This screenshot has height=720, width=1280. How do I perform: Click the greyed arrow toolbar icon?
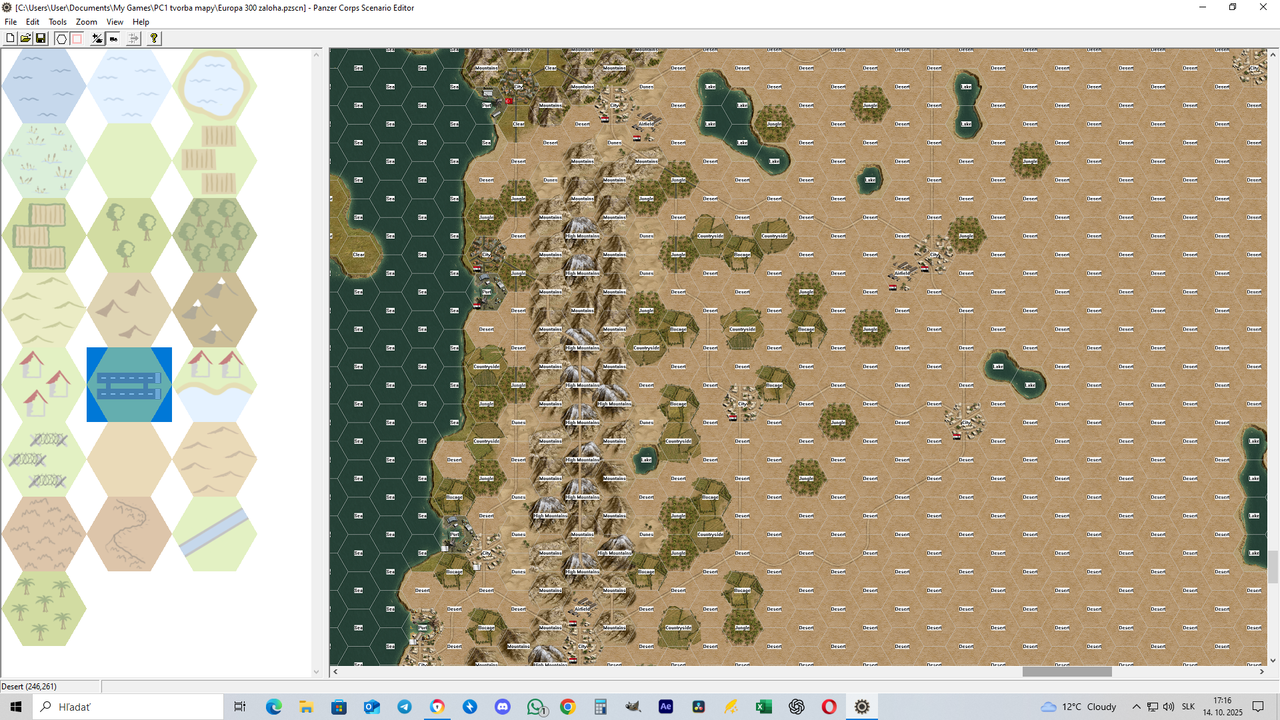click(x=134, y=38)
